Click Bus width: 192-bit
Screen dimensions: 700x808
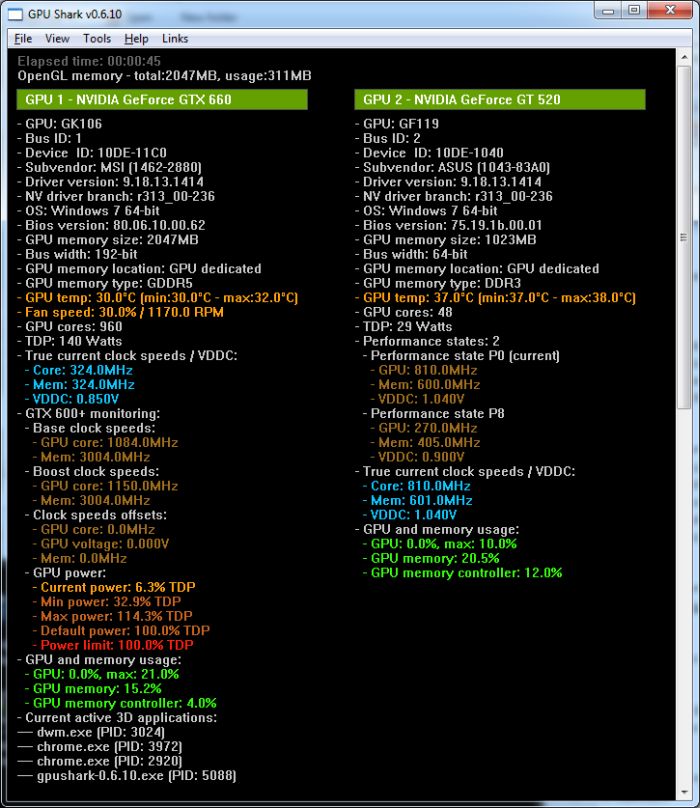[78, 254]
